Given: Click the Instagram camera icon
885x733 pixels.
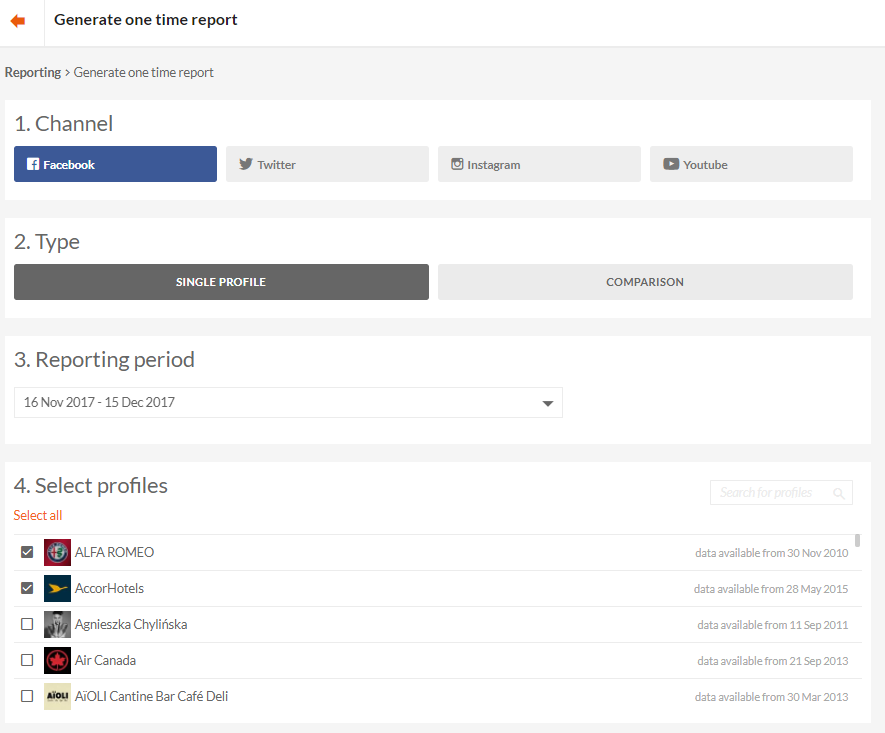Looking at the screenshot, I should tap(457, 164).
